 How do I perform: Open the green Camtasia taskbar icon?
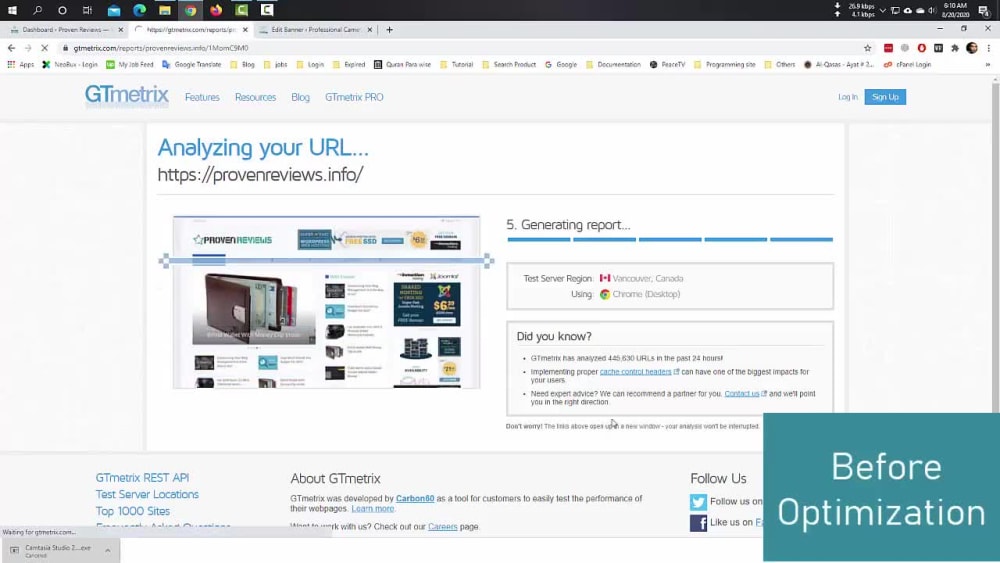pyautogui.click(x=241, y=10)
